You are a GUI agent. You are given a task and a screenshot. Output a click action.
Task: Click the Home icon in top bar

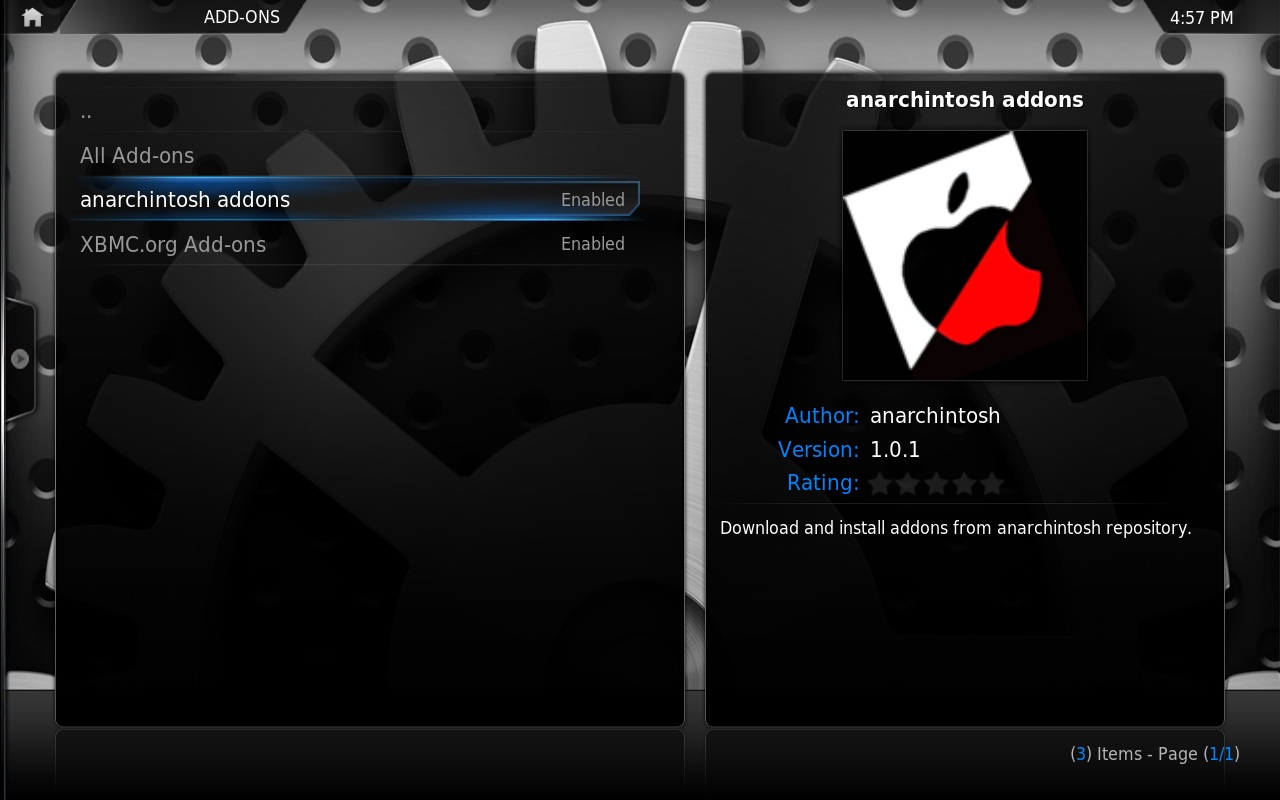tap(32, 17)
